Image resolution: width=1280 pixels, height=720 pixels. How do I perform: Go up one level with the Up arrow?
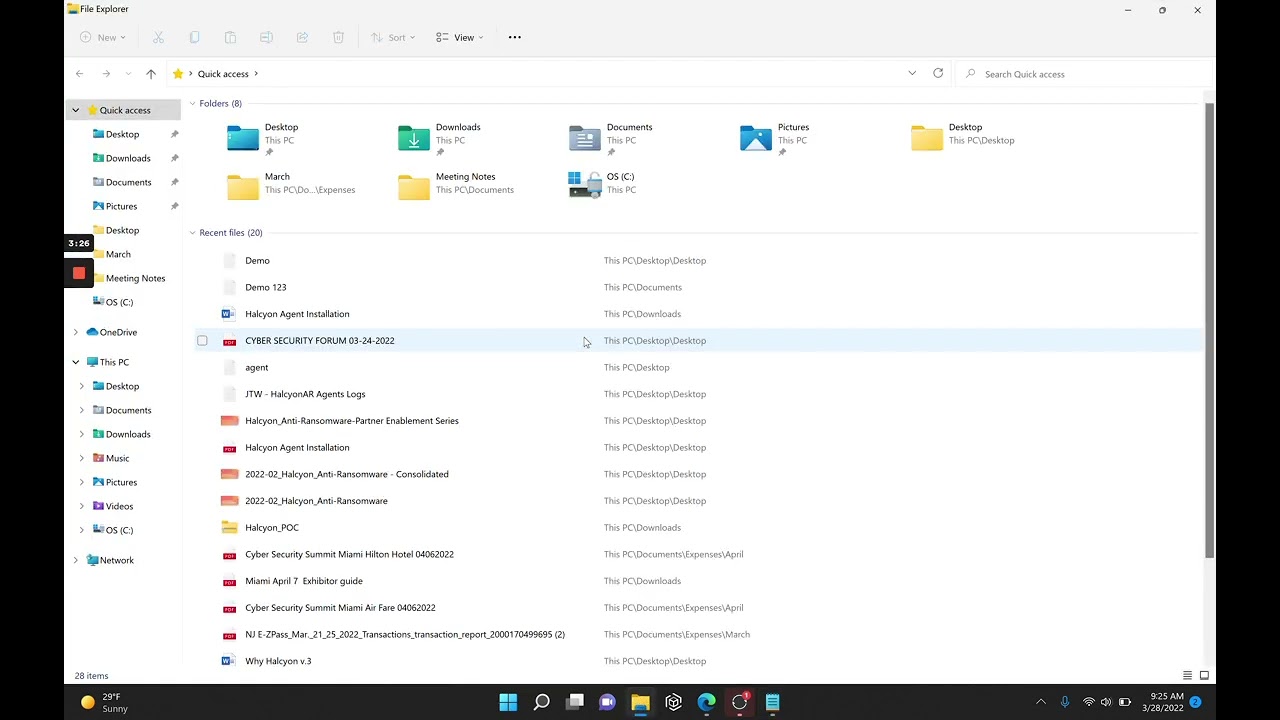[151, 73]
